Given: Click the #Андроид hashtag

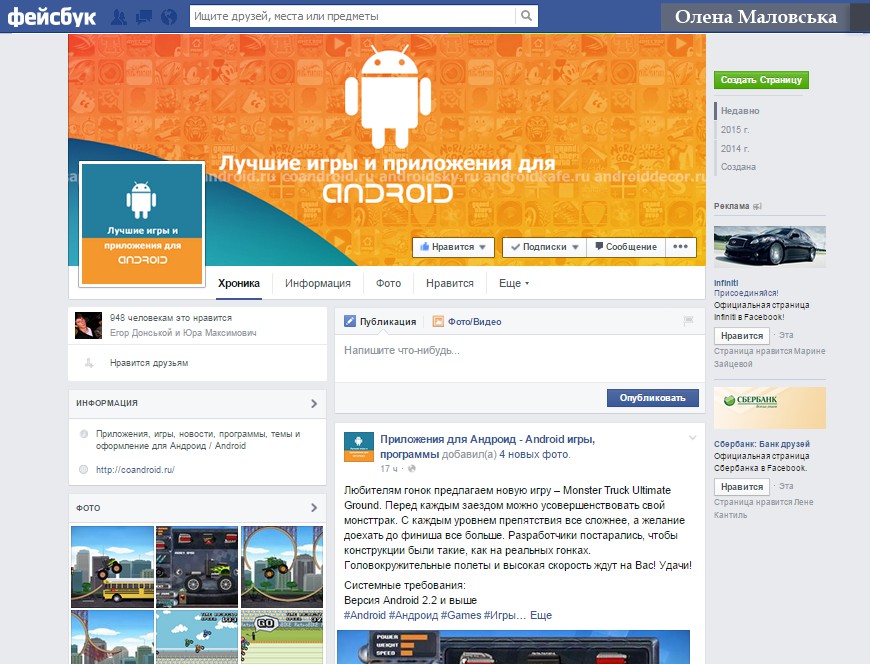Looking at the screenshot, I should click(x=413, y=615).
